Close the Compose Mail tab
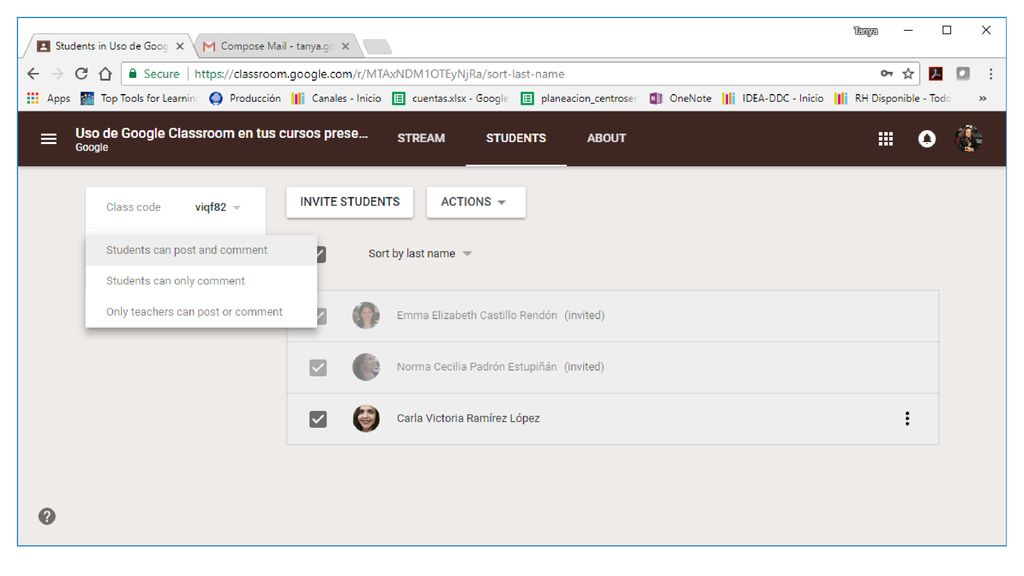1024x576 pixels. [345, 46]
